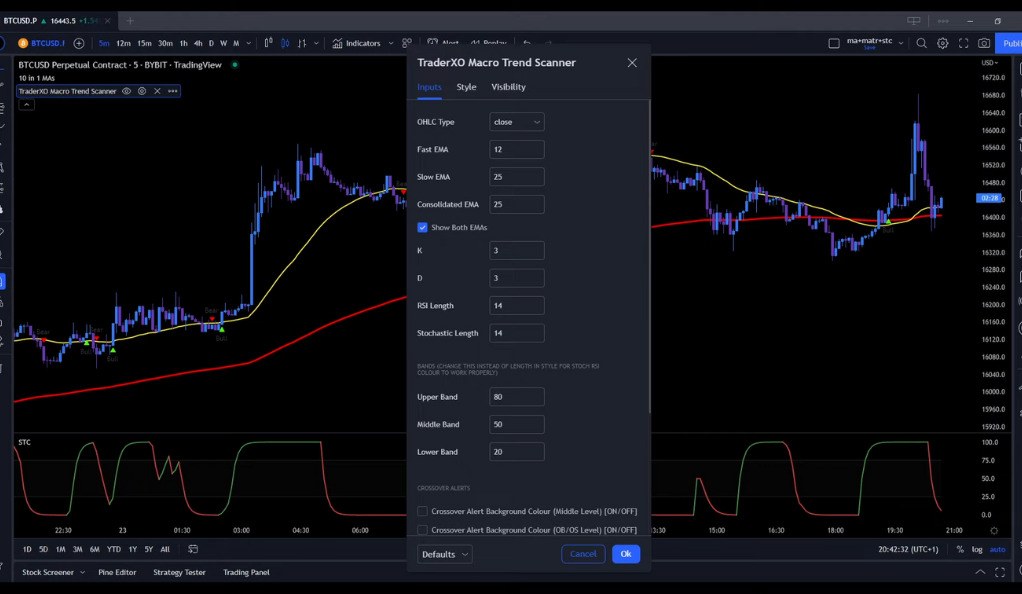Toggle percent scale mode
This screenshot has width=1022, height=594.
pos(960,549)
